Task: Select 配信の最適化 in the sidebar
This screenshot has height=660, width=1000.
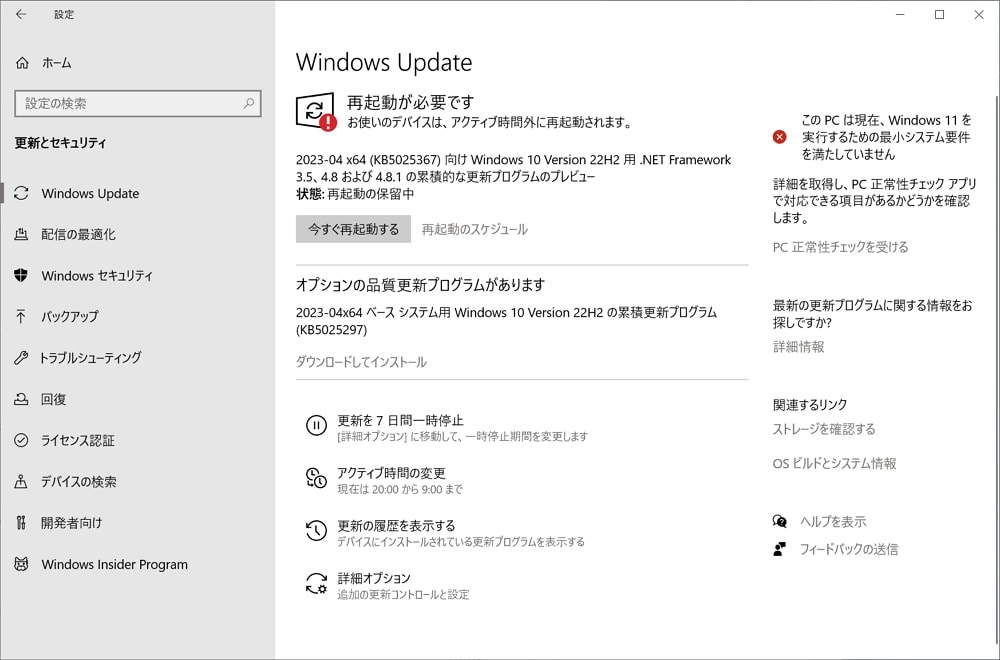Action: (x=78, y=234)
